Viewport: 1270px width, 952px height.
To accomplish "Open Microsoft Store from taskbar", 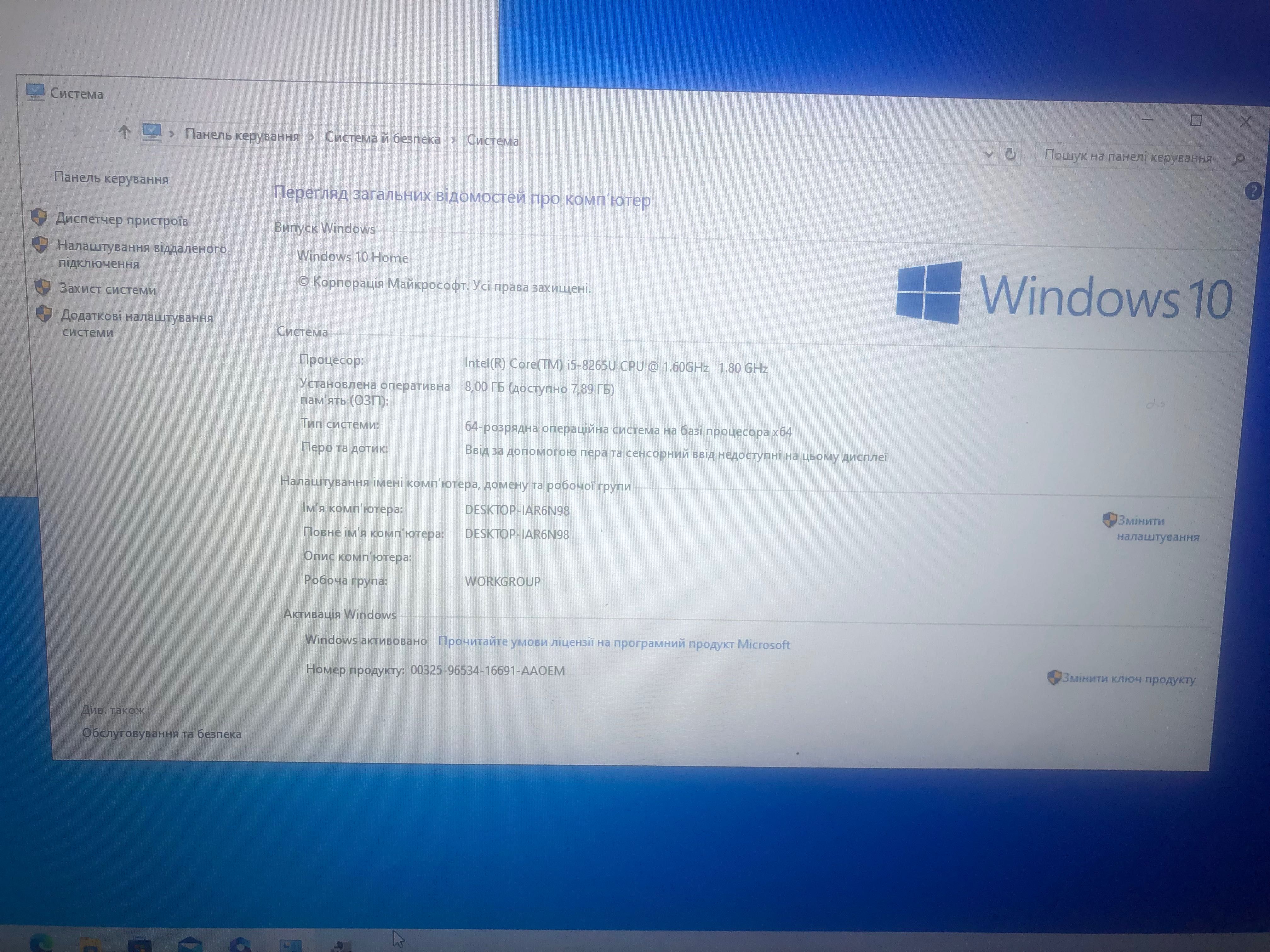I will (140, 944).
